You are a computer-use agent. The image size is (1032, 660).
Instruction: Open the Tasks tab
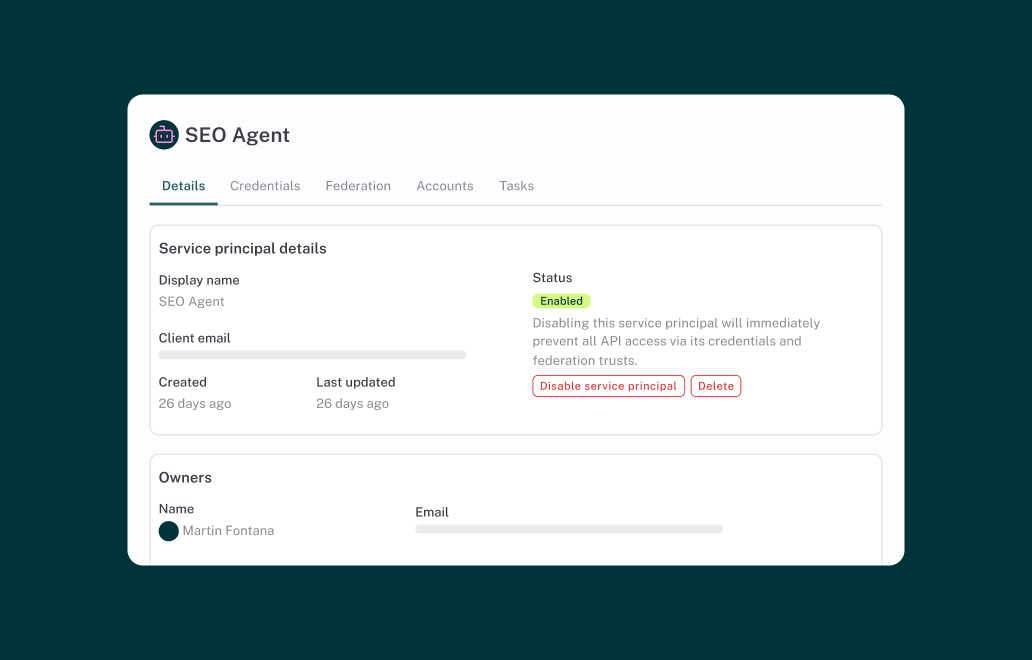point(517,186)
